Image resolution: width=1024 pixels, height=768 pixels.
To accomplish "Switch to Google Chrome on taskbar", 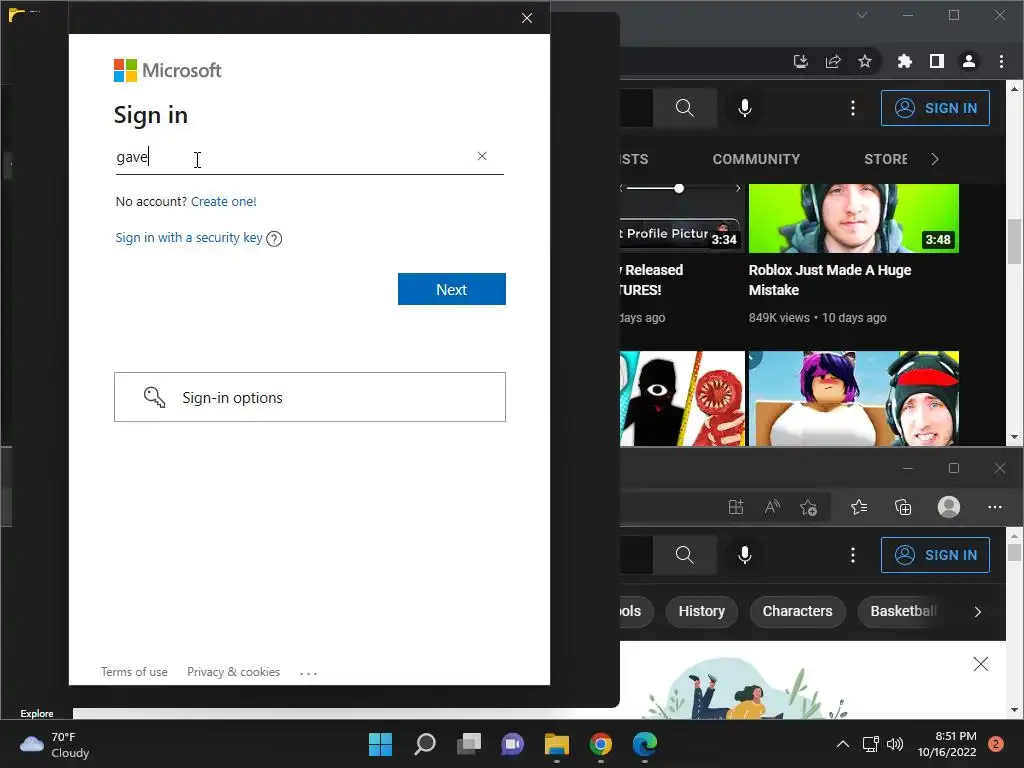I will coord(601,744).
